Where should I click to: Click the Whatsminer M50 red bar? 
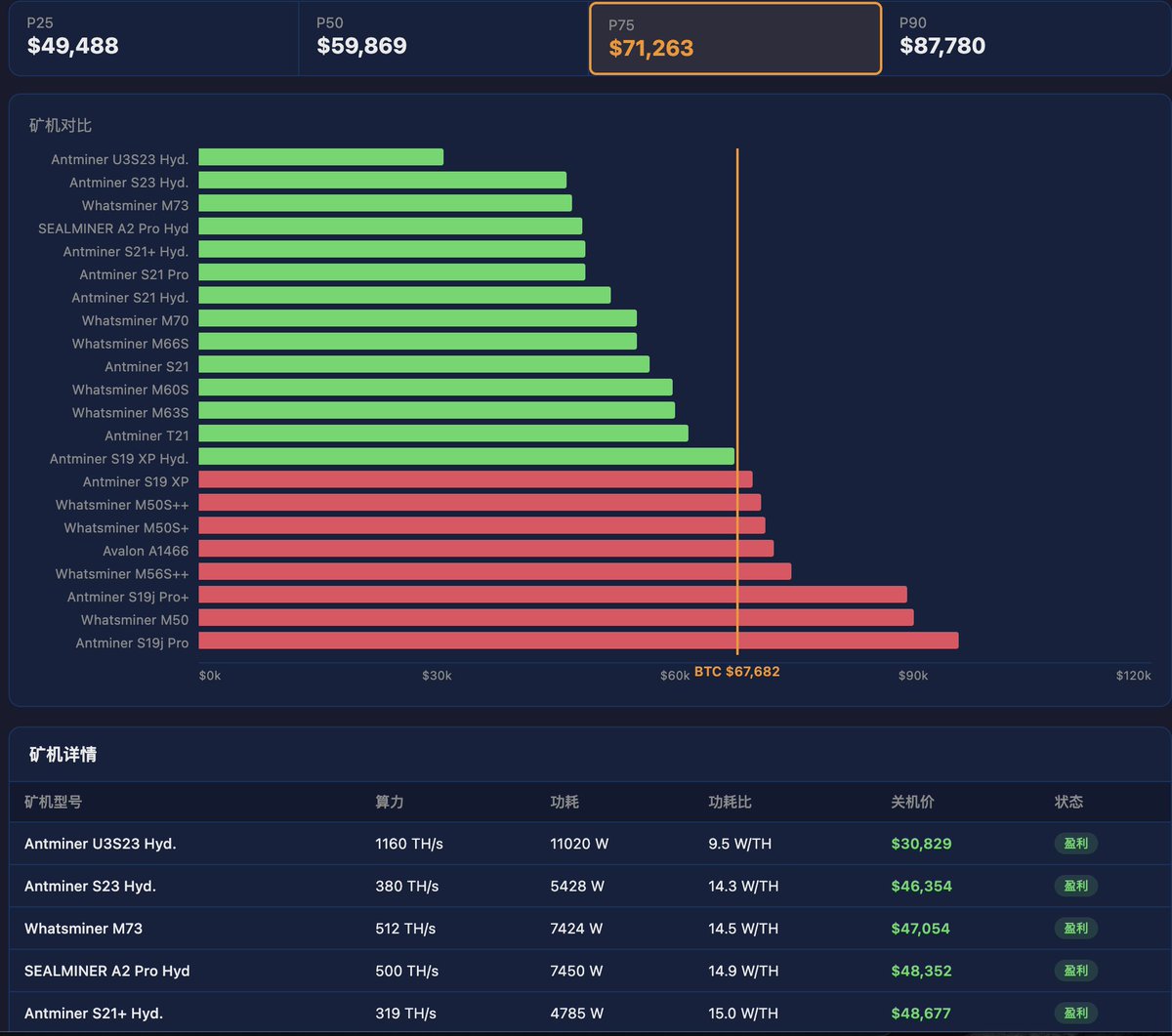click(556, 618)
